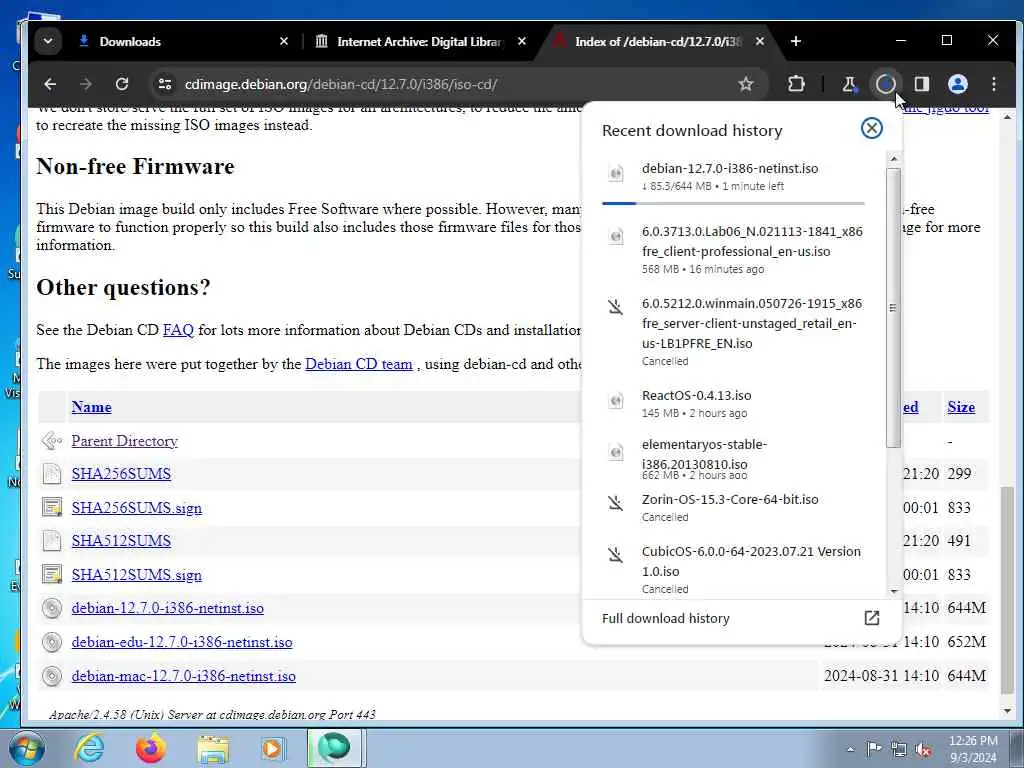Screen dimensions: 1024x768
Task: Open Full download history external link icon
Action: pyautogui.click(x=872, y=618)
